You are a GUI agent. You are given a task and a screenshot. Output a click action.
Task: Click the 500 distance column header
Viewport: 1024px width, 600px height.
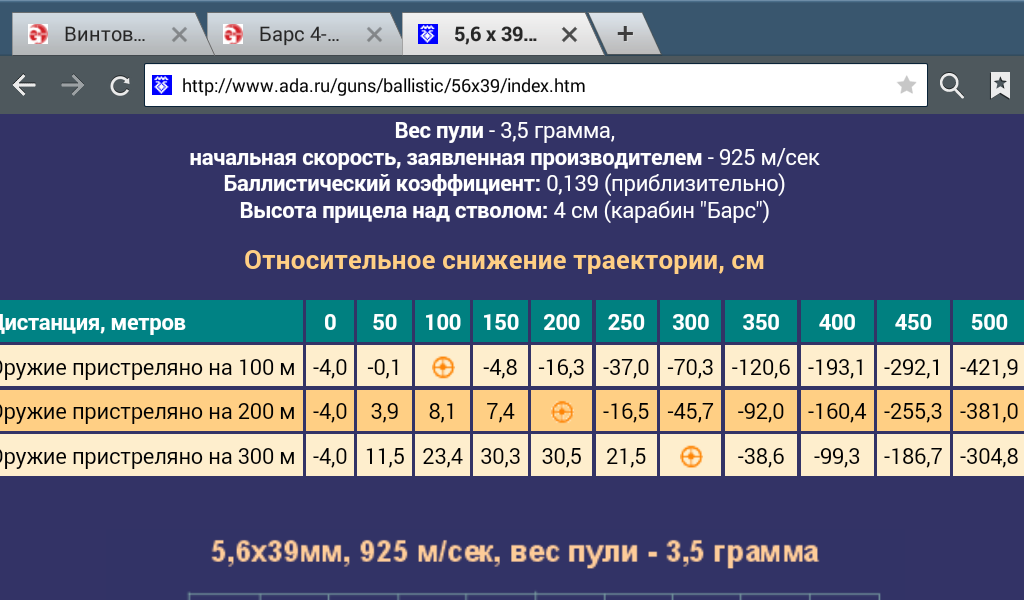pos(989,322)
